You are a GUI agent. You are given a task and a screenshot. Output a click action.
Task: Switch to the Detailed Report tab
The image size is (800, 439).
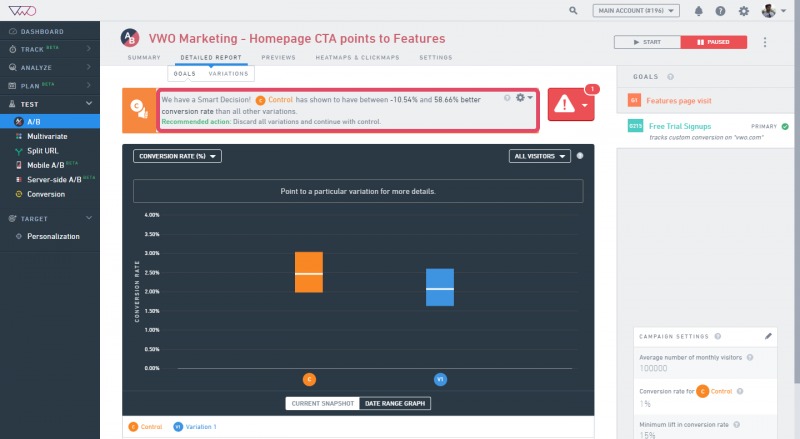(x=211, y=58)
